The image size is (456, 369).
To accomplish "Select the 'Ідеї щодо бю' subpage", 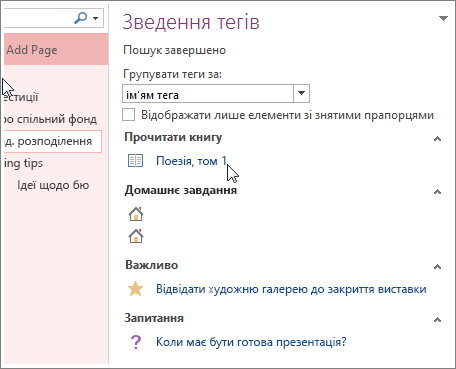I will click(53, 185).
